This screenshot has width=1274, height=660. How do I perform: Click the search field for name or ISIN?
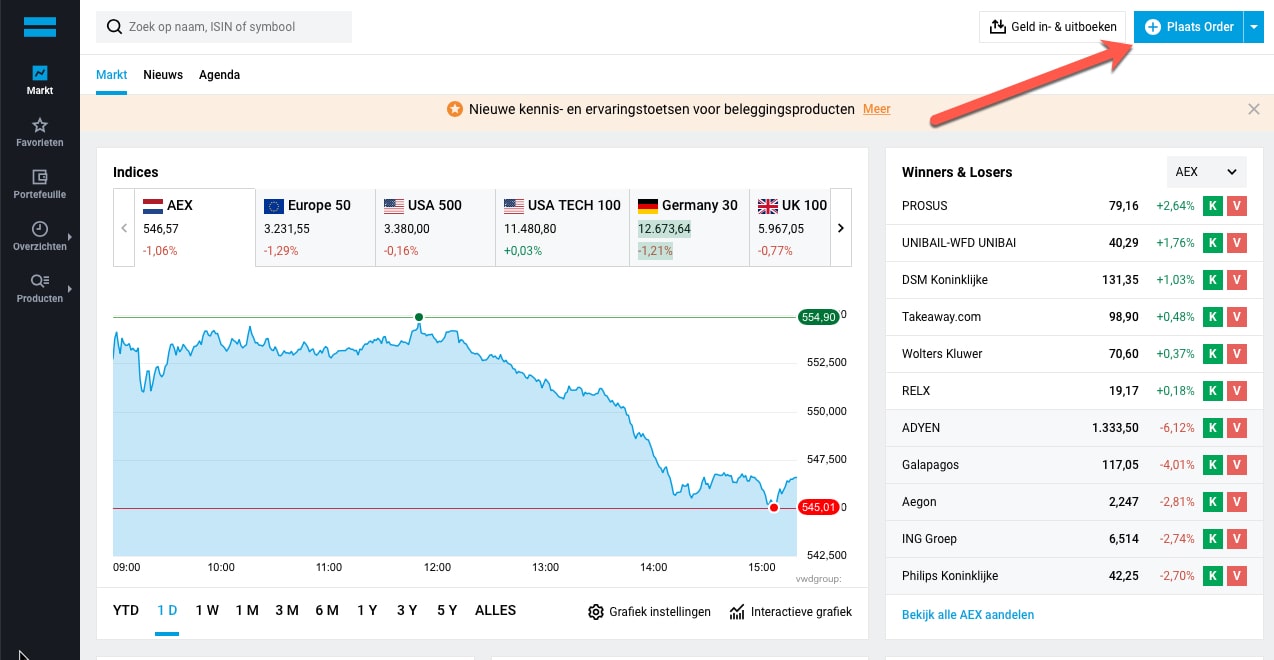(x=224, y=27)
